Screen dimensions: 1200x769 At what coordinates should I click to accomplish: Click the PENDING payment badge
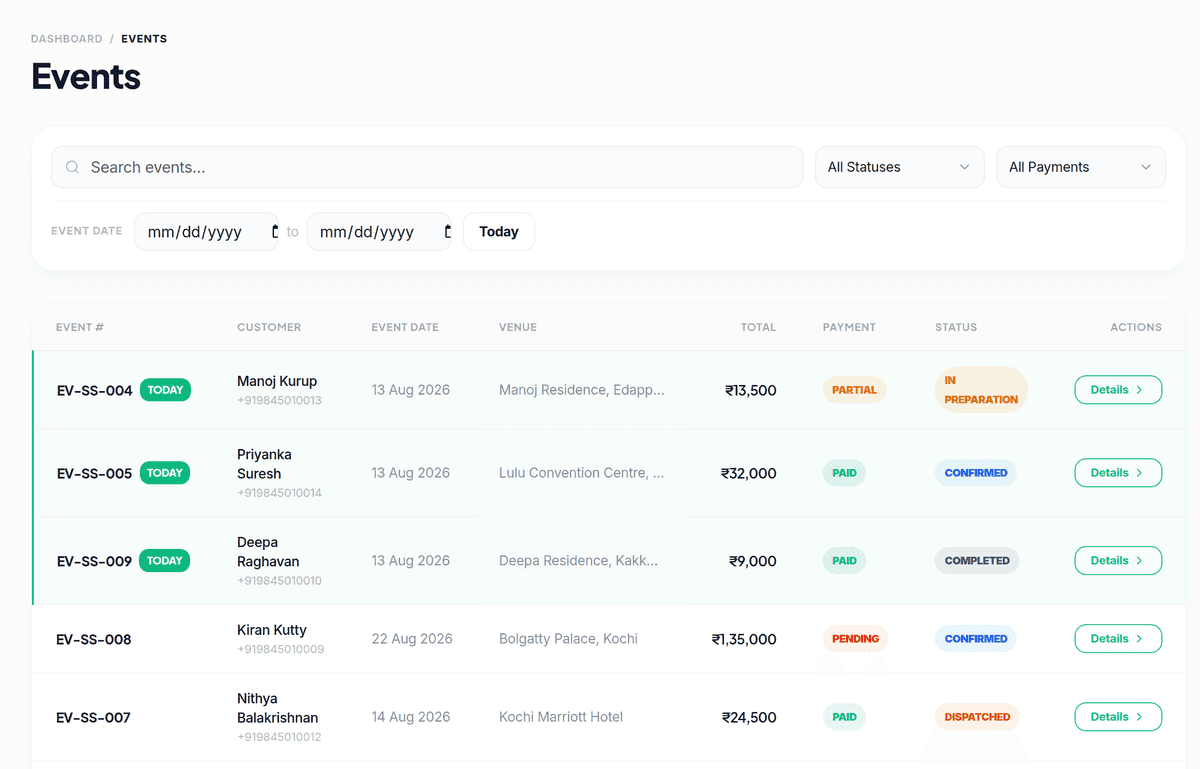pyautogui.click(x=856, y=639)
